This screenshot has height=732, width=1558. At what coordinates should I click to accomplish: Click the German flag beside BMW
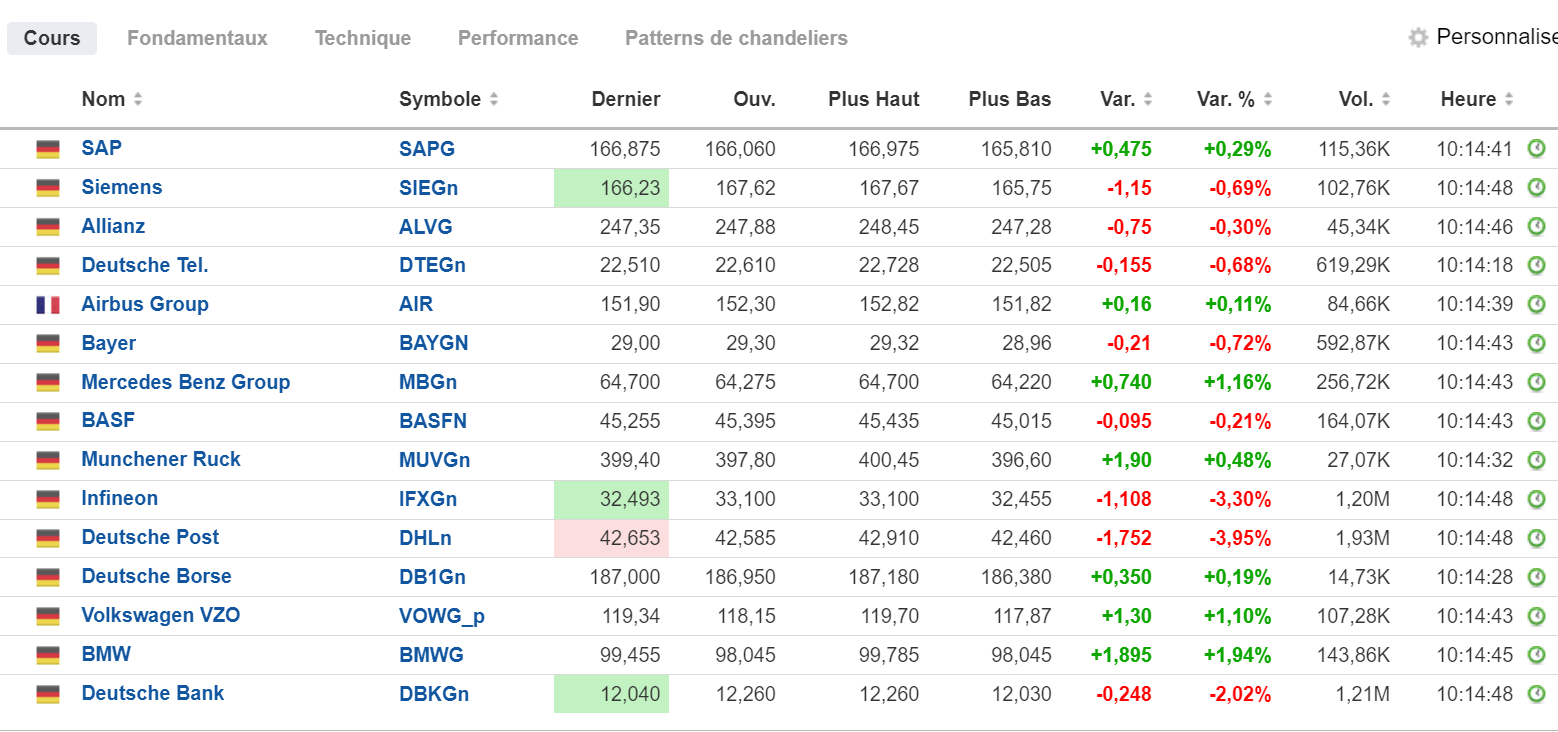(x=48, y=655)
